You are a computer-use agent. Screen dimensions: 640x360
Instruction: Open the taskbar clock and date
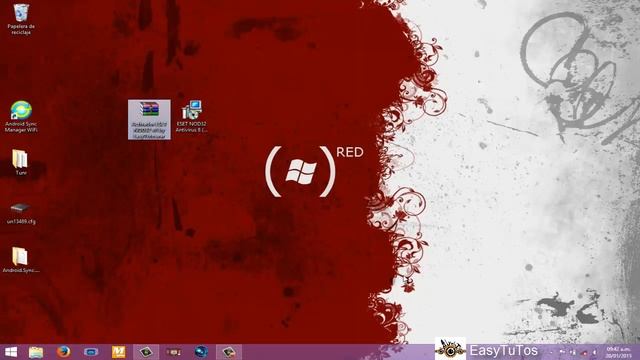(618, 352)
